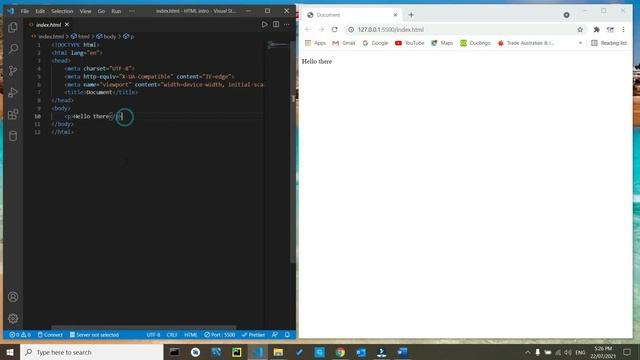The height and width of the screenshot is (360, 640).
Task: Select the index.html editor tab
Action: [49, 25]
